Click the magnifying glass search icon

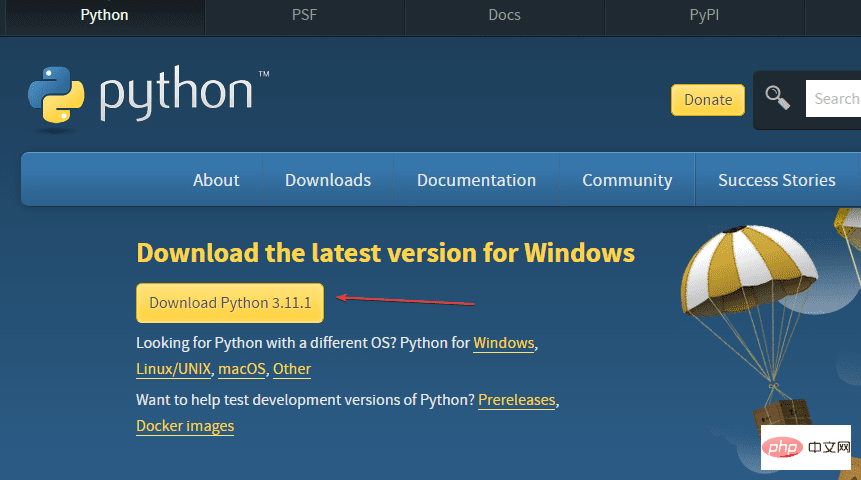click(778, 98)
